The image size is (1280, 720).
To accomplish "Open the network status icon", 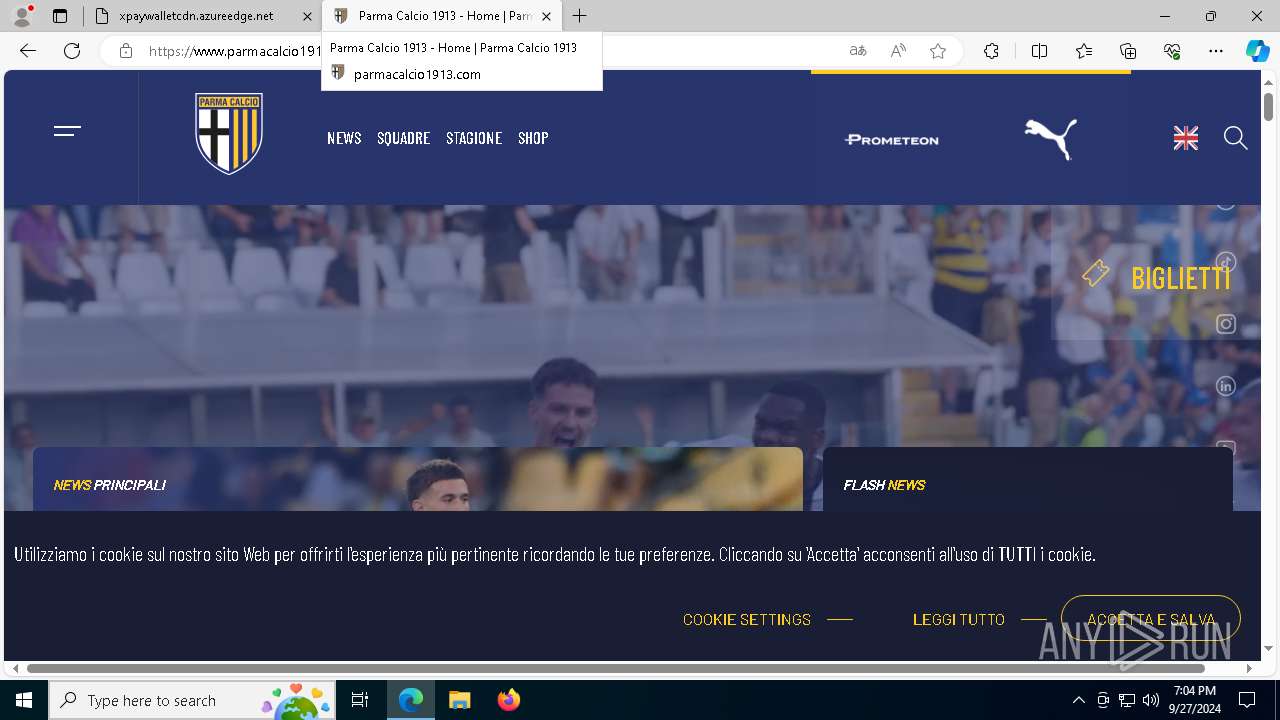I will 1127,700.
